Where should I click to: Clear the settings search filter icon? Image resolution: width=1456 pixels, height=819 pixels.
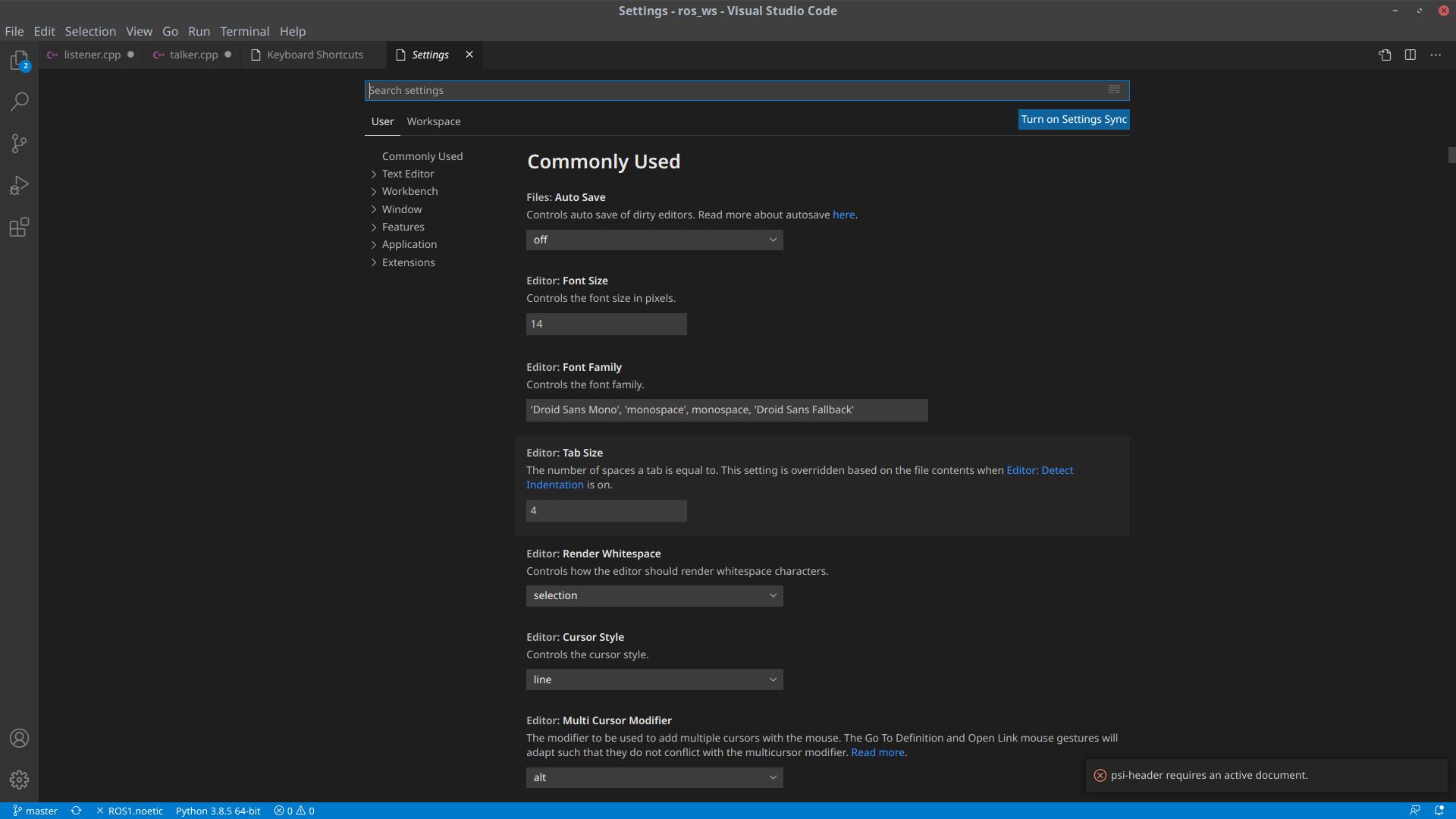tap(1114, 90)
